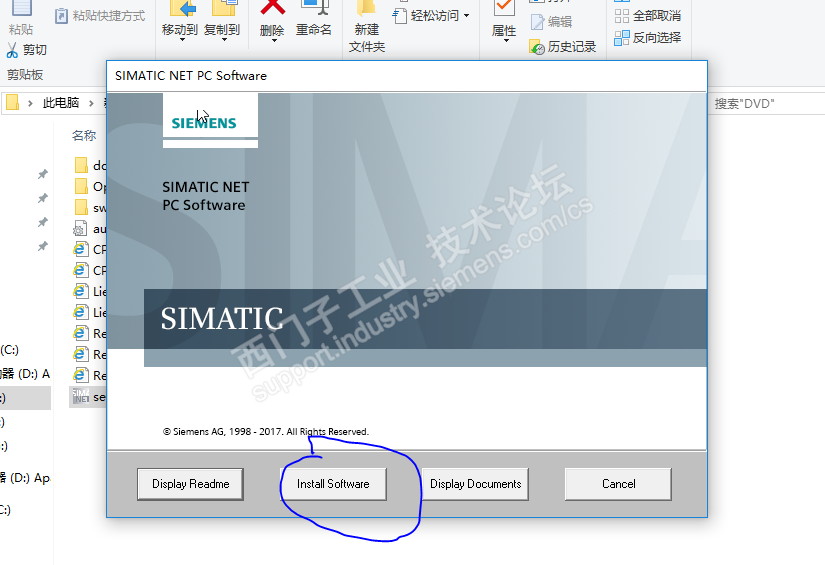Click the Install Software button
Image resolution: width=825 pixels, height=565 pixels.
[x=333, y=484]
